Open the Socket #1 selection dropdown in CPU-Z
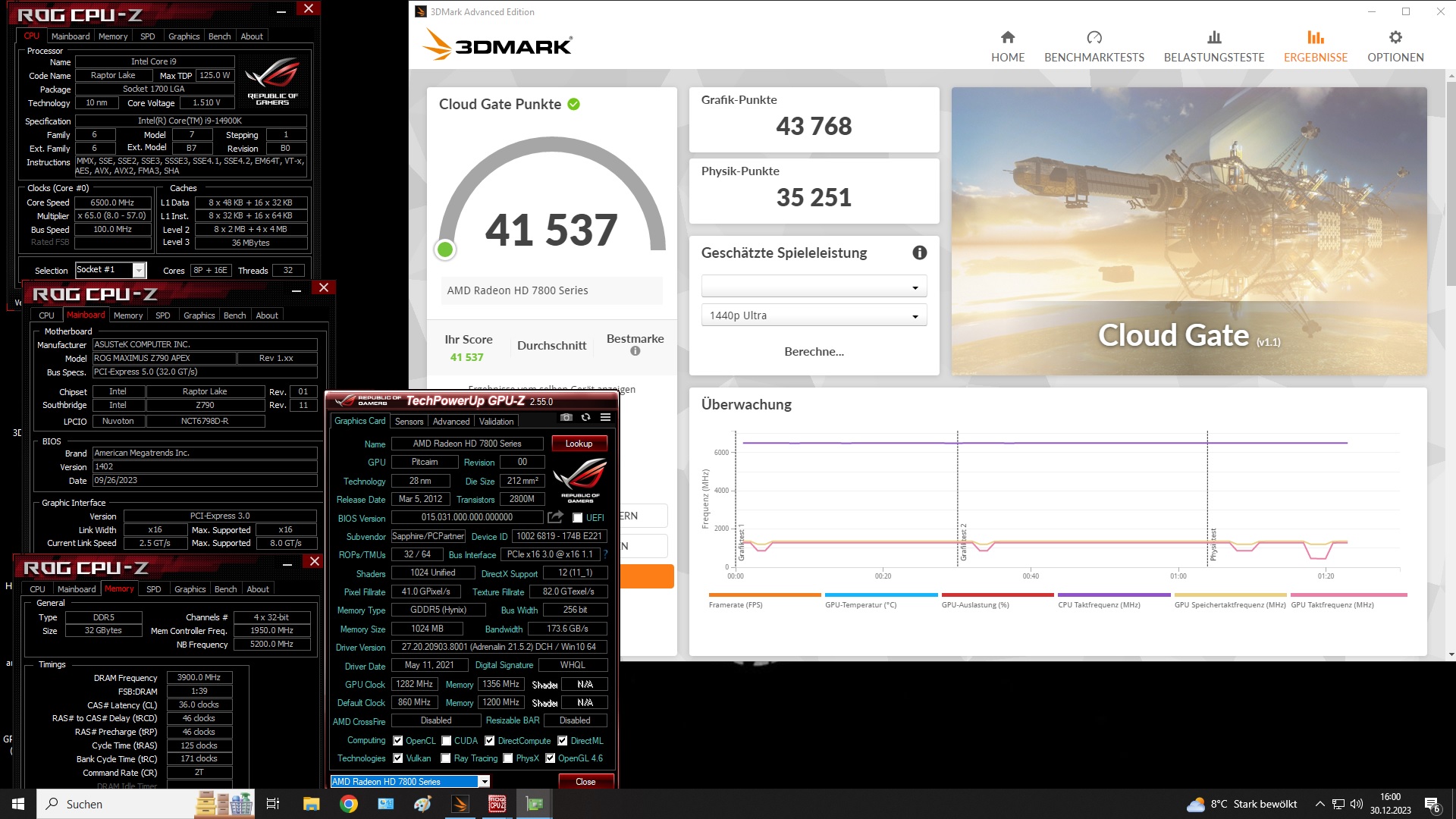Viewport: 1456px width, 819px height. pos(110,270)
